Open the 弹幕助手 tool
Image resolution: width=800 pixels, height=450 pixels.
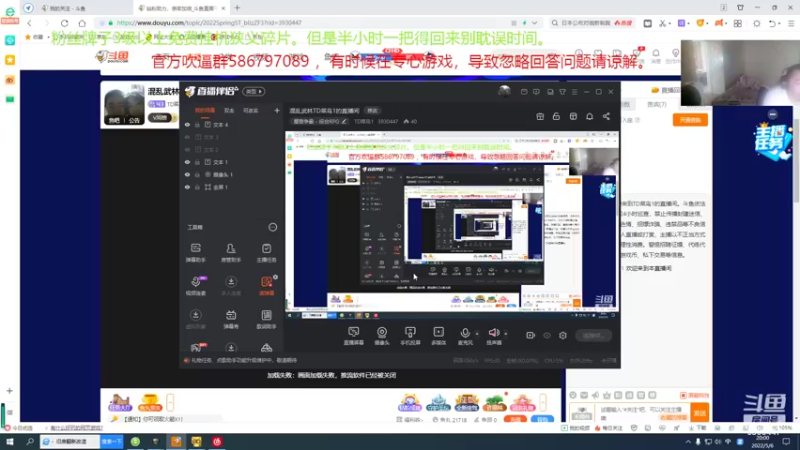click(195, 253)
